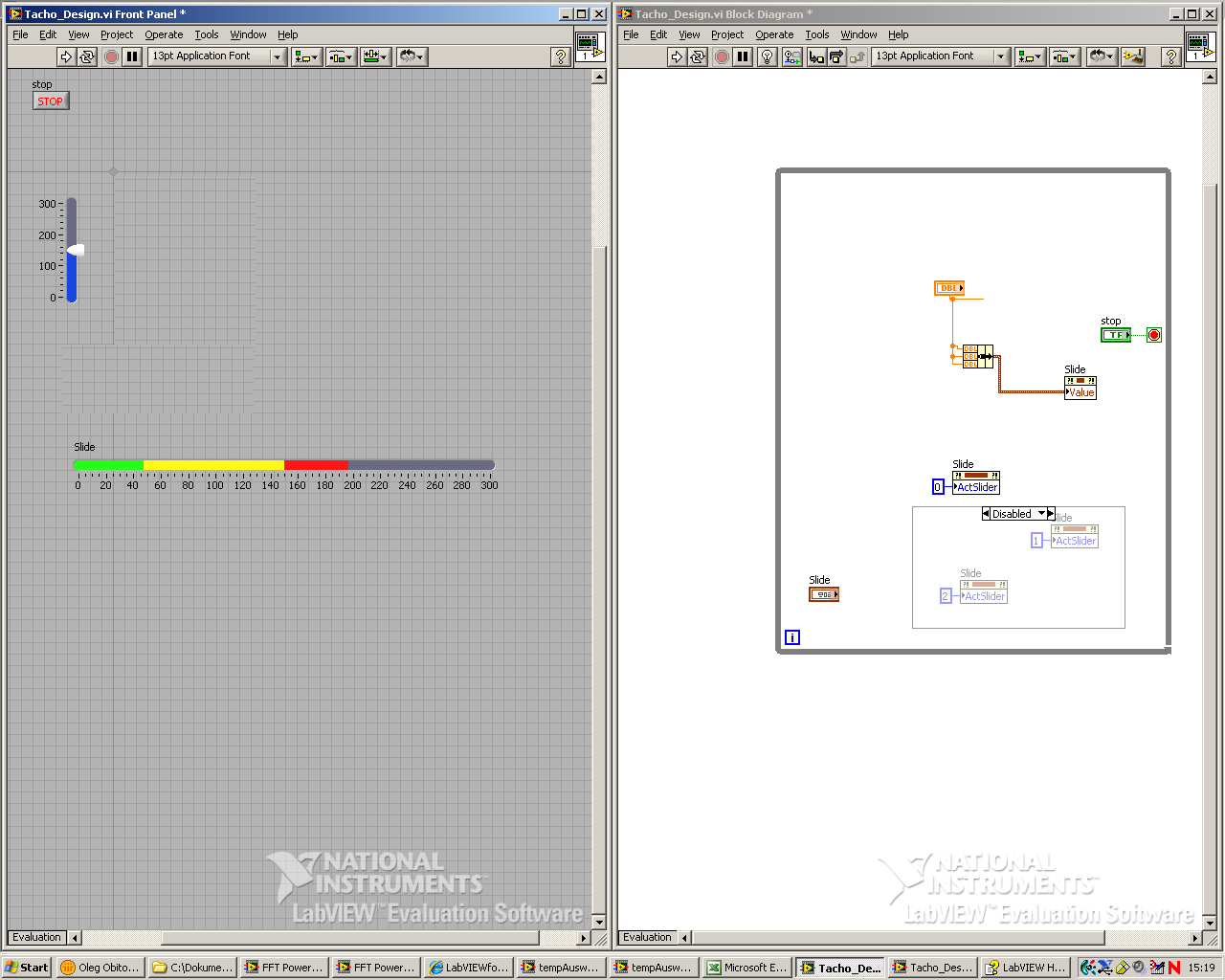Click the Block Diagram vertical scroll-up arrow
Screen dimensions: 1225x980
tap(1210, 77)
